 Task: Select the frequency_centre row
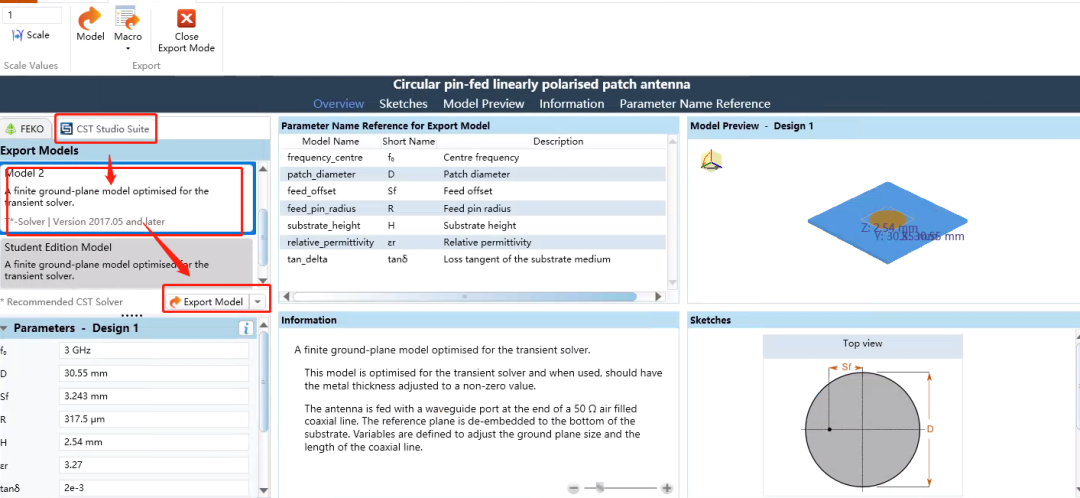tap(473, 157)
